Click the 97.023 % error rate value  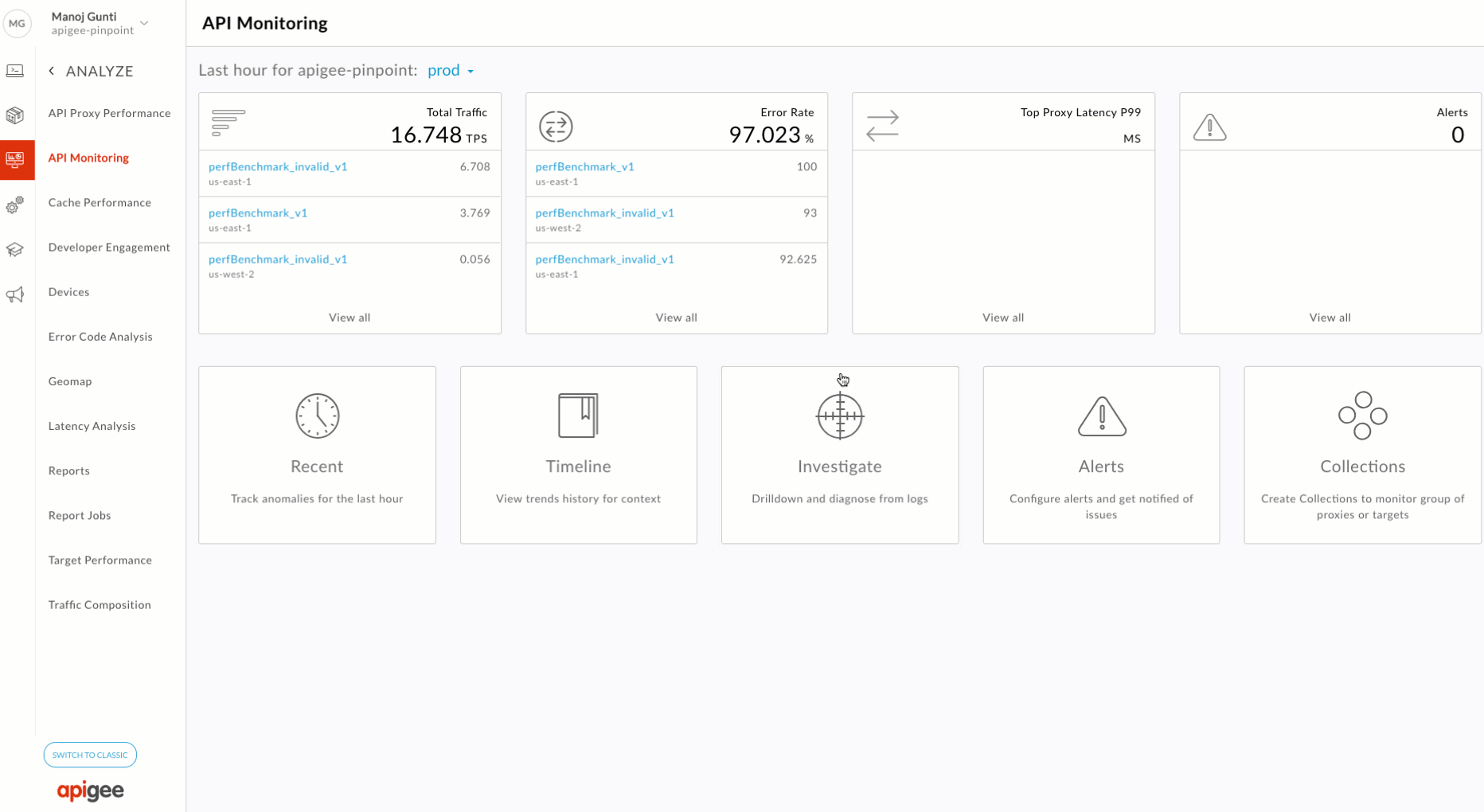pos(771,135)
